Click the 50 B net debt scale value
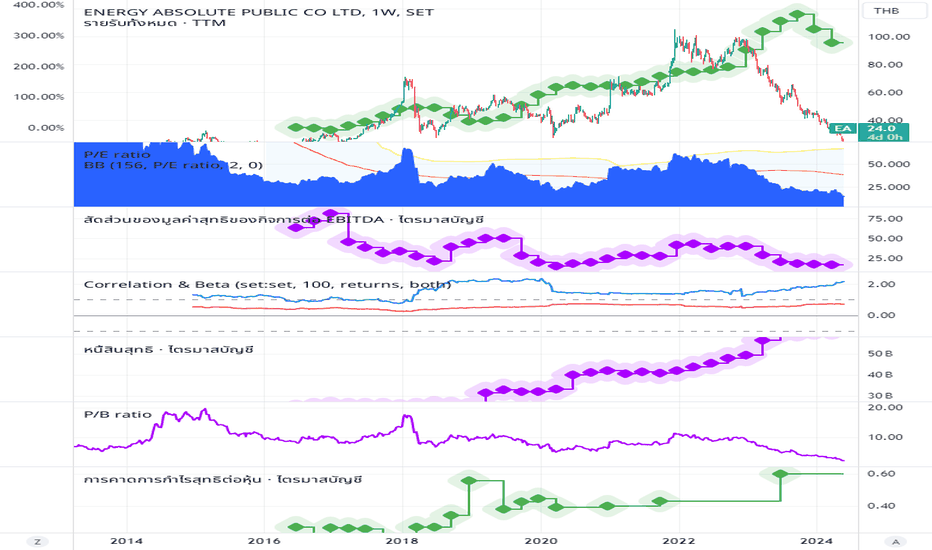The image size is (932, 550). click(880, 353)
